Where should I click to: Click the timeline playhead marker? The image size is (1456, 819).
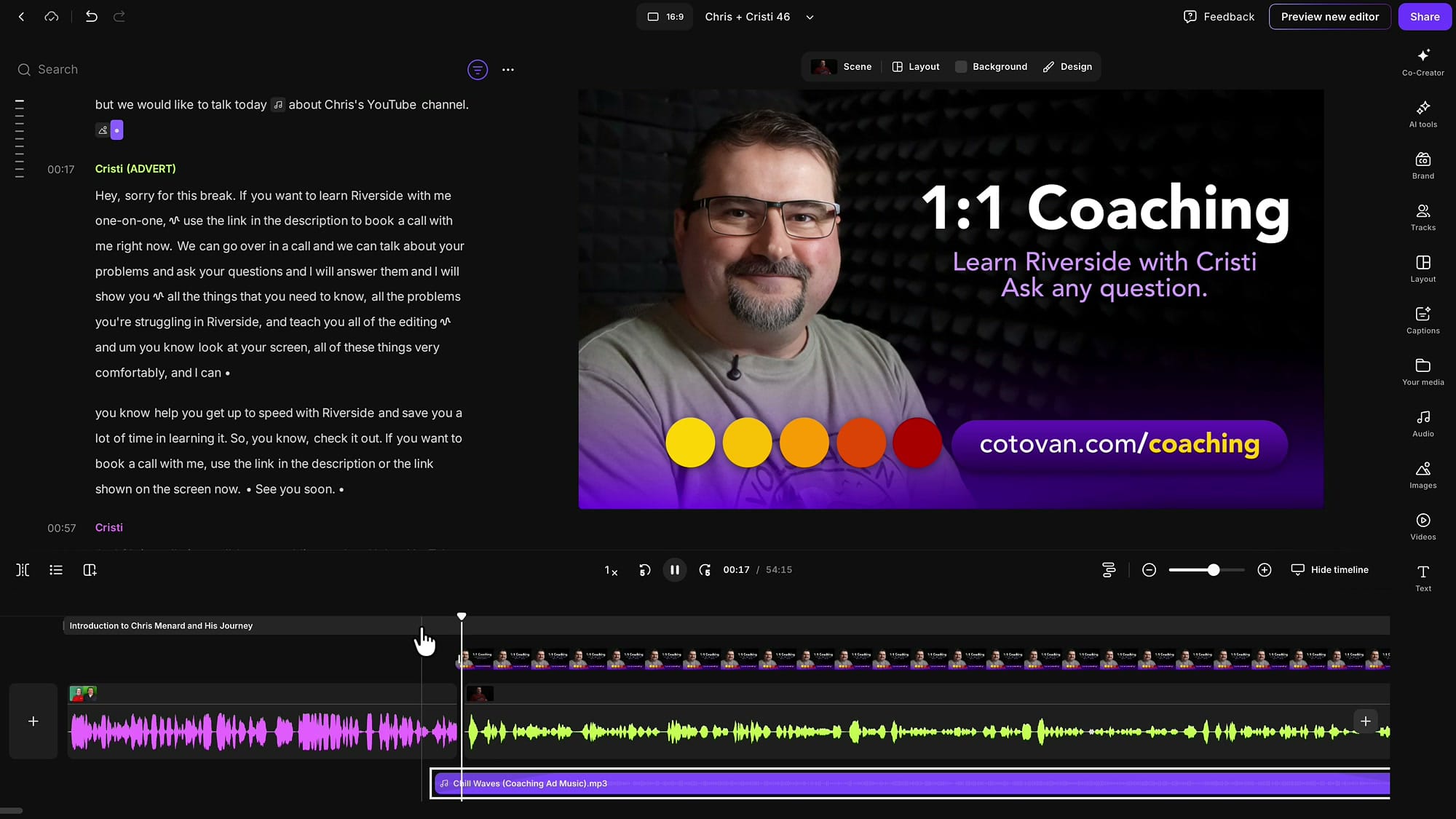click(x=462, y=617)
